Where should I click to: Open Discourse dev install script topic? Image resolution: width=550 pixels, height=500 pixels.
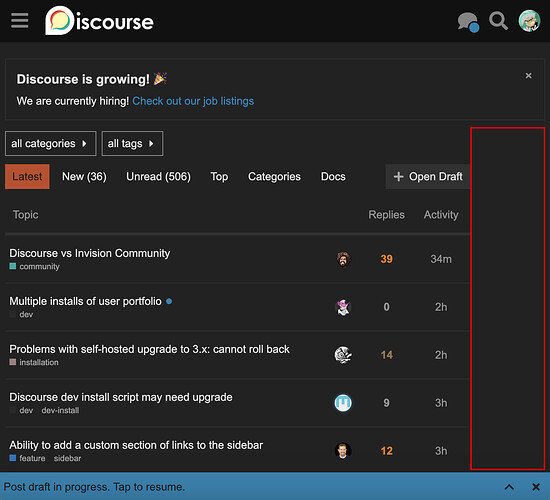(x=121, y=397)
